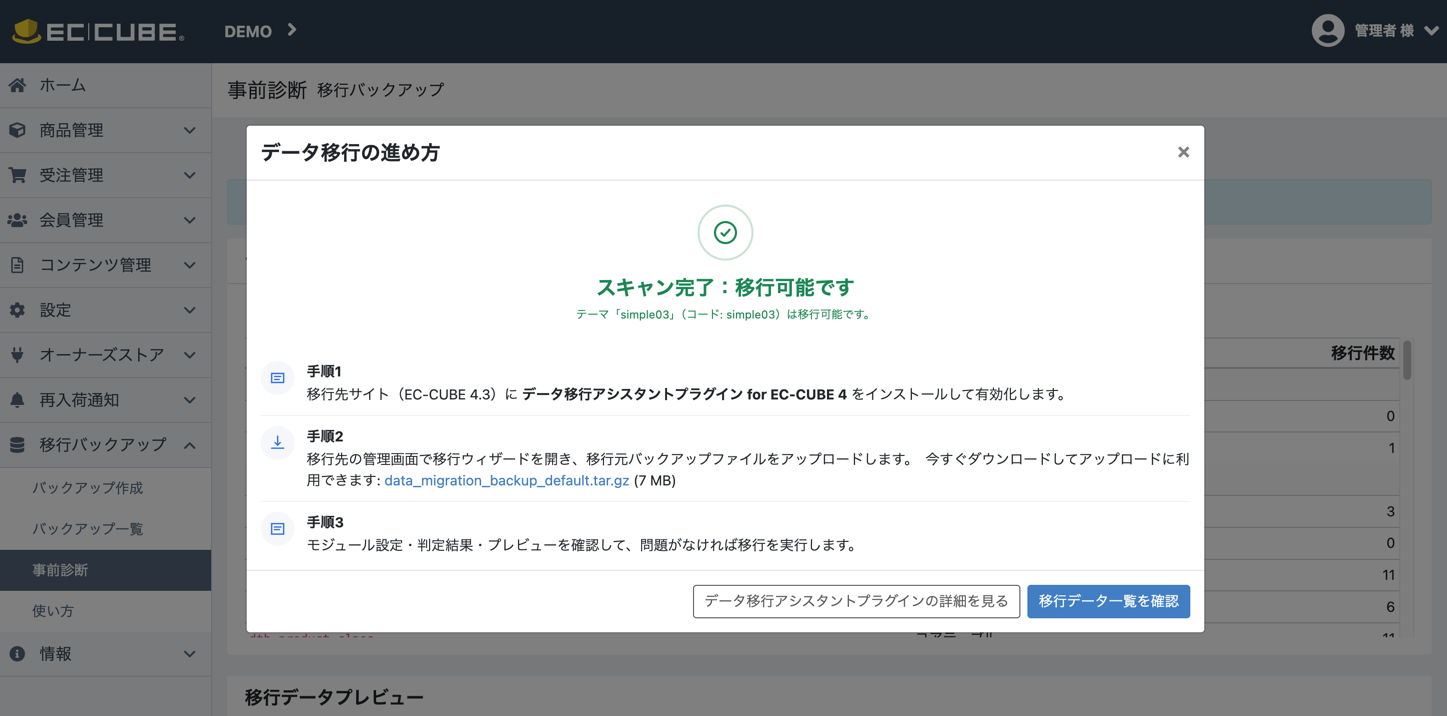This screenshot has width=1447, height=716.
Task: Expand the 設定 menu chevron
Action: click(x=190, y=310)
